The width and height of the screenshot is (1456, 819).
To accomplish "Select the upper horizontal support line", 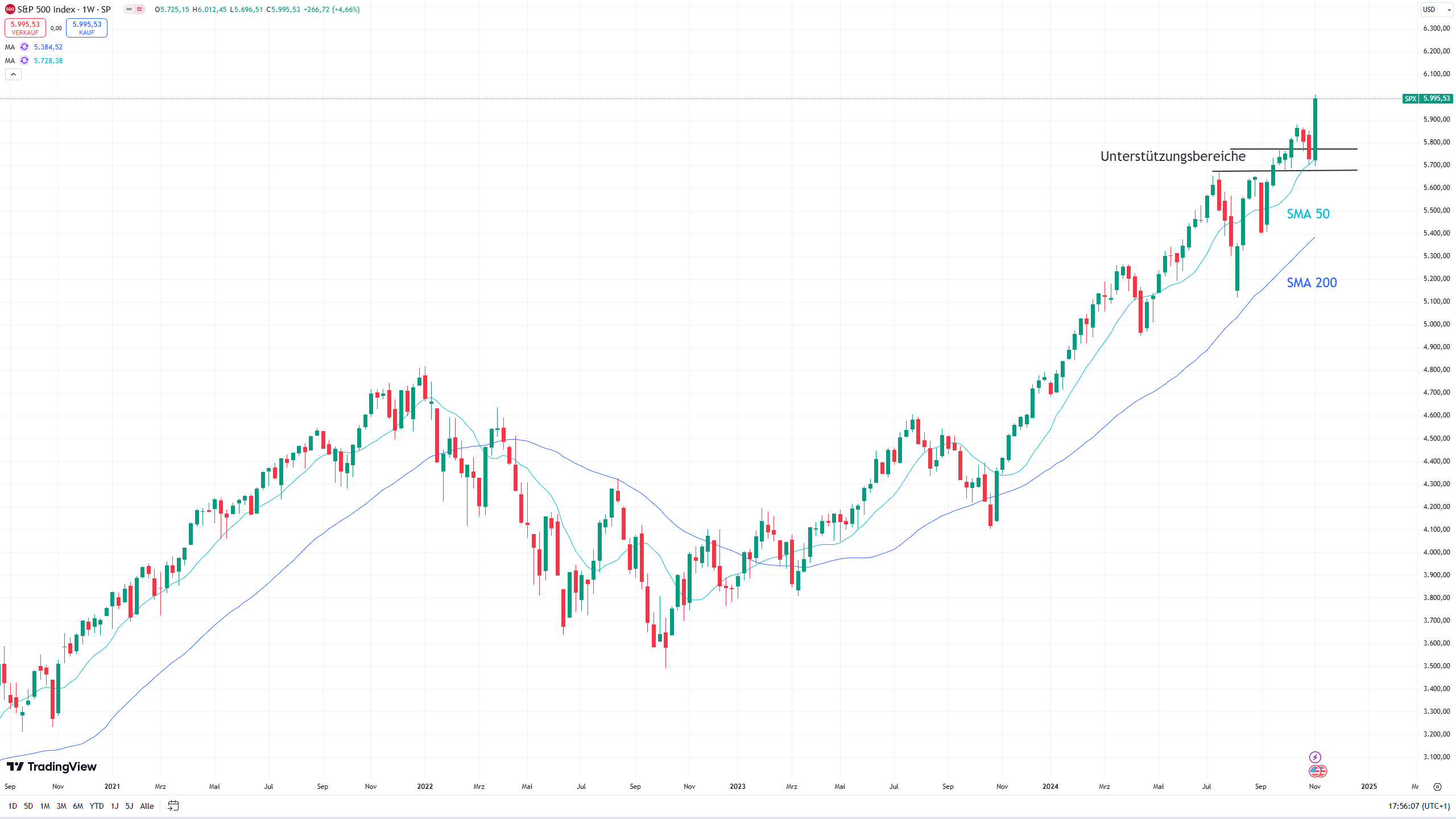I will coord(1294,149).
